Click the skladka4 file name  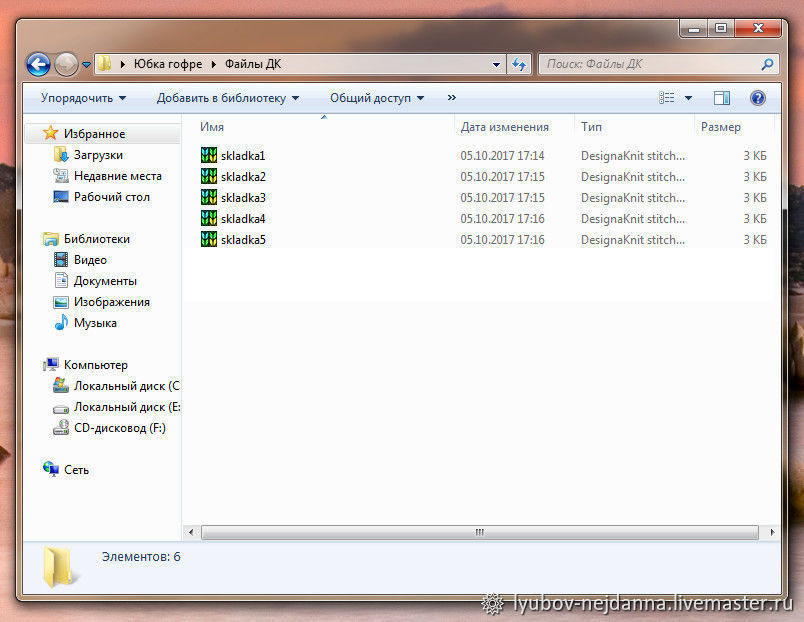pyautogui.click(x=243, y=218)
